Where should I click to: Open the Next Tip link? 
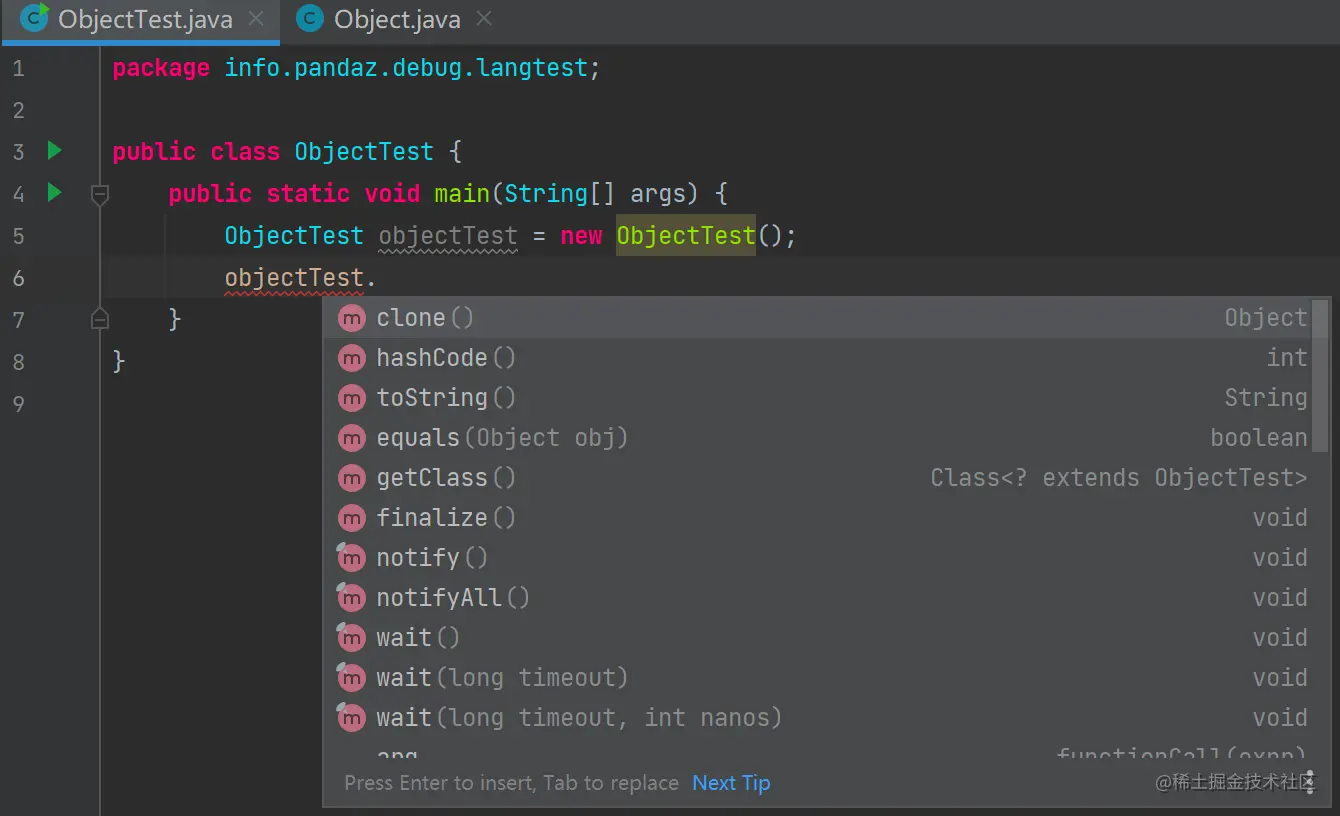(731, 783)
